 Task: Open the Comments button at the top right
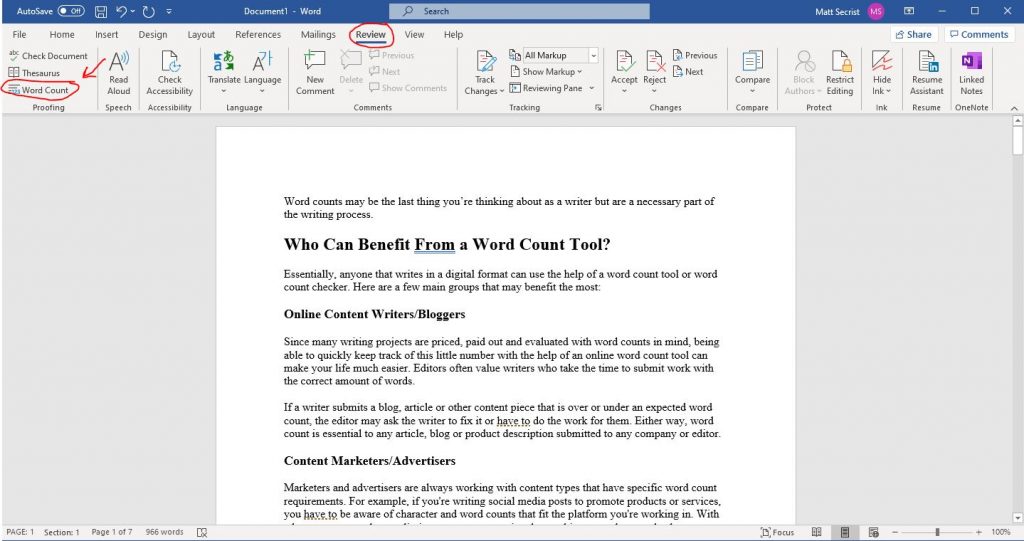(x=979, y=35)
